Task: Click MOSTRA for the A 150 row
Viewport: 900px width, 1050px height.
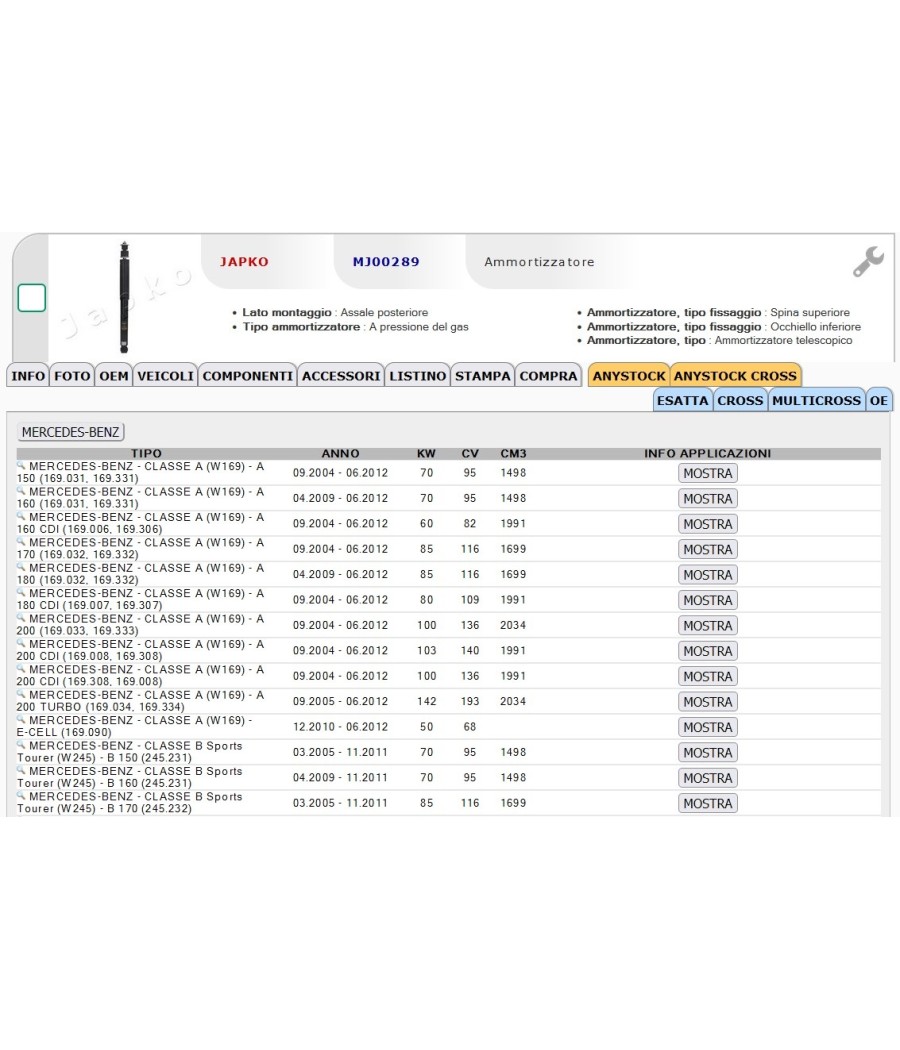Action: [x=708, y=473]
